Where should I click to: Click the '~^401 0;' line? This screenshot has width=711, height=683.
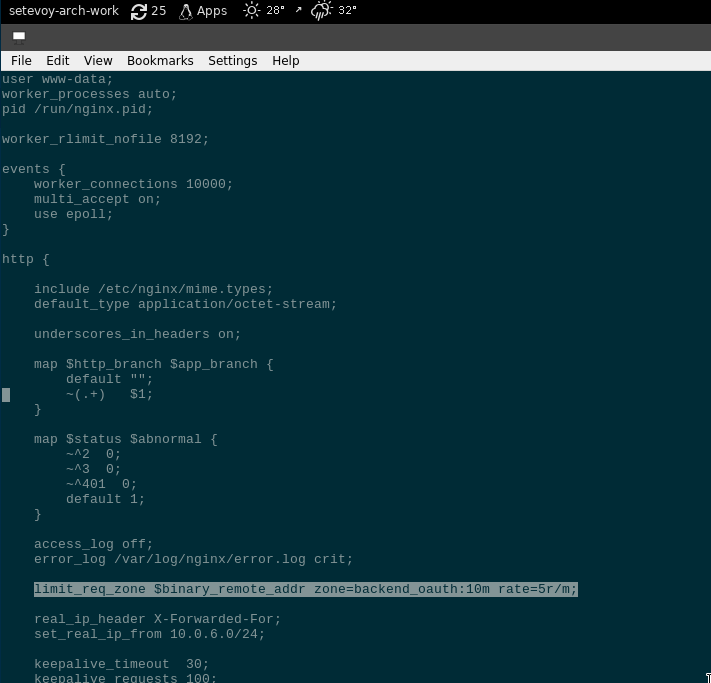tap(101, 484)
